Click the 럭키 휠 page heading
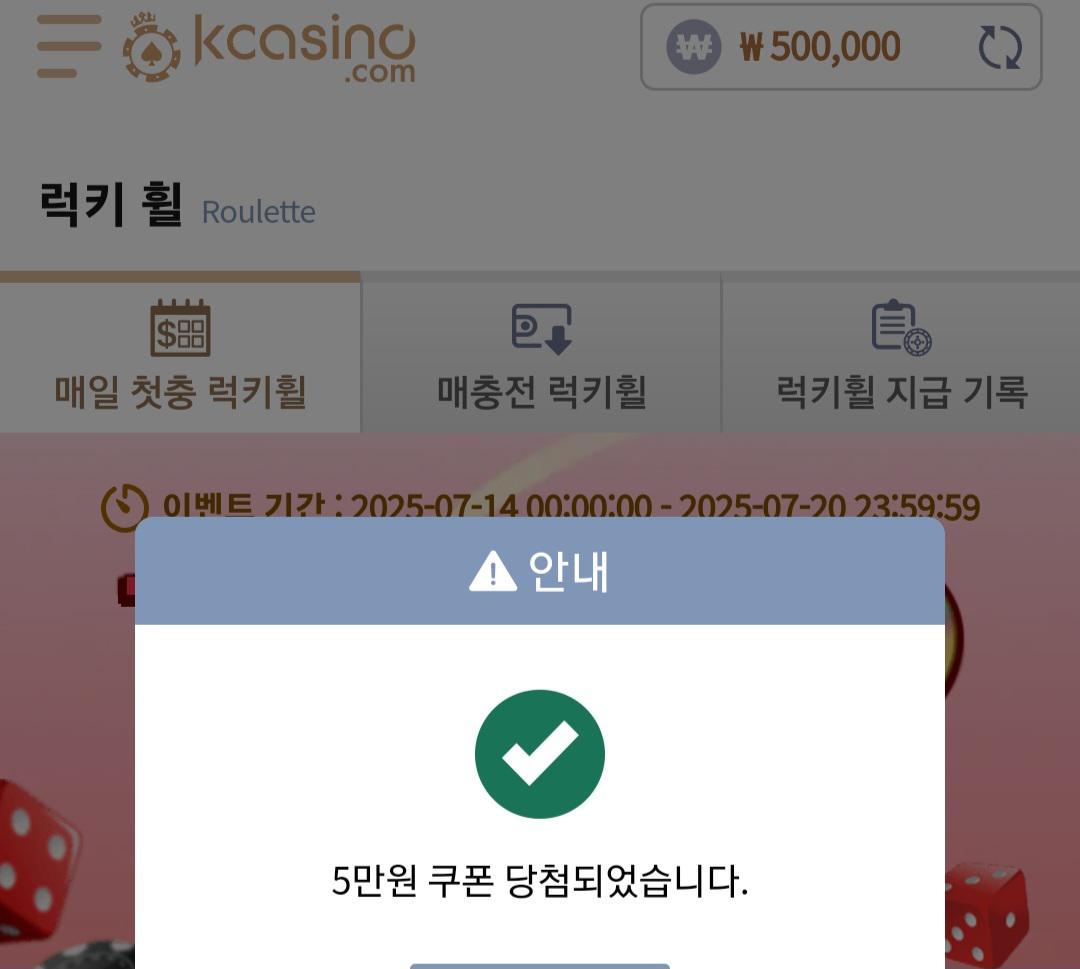This screenshot has height=969, width=1080. tap(111, 205)
